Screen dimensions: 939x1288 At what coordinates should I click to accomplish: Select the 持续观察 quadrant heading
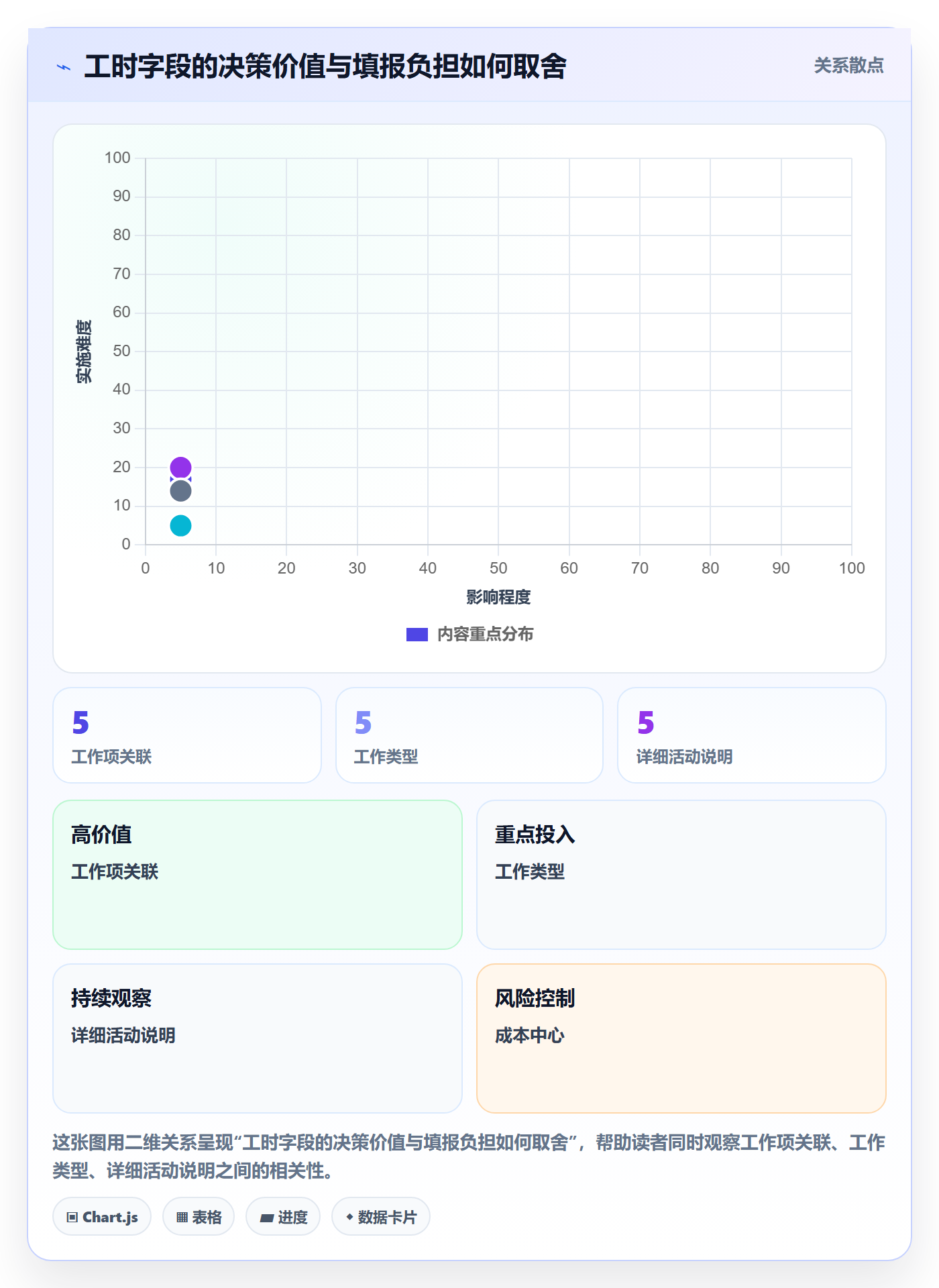(111, 998)
